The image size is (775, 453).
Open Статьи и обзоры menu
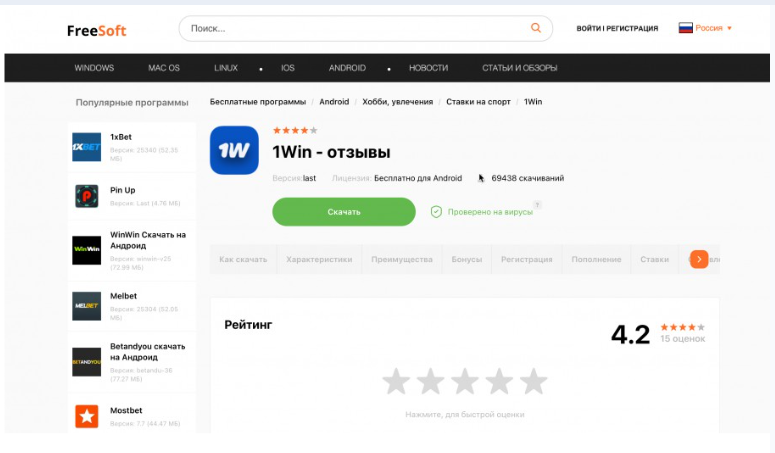tap(520, 68)
